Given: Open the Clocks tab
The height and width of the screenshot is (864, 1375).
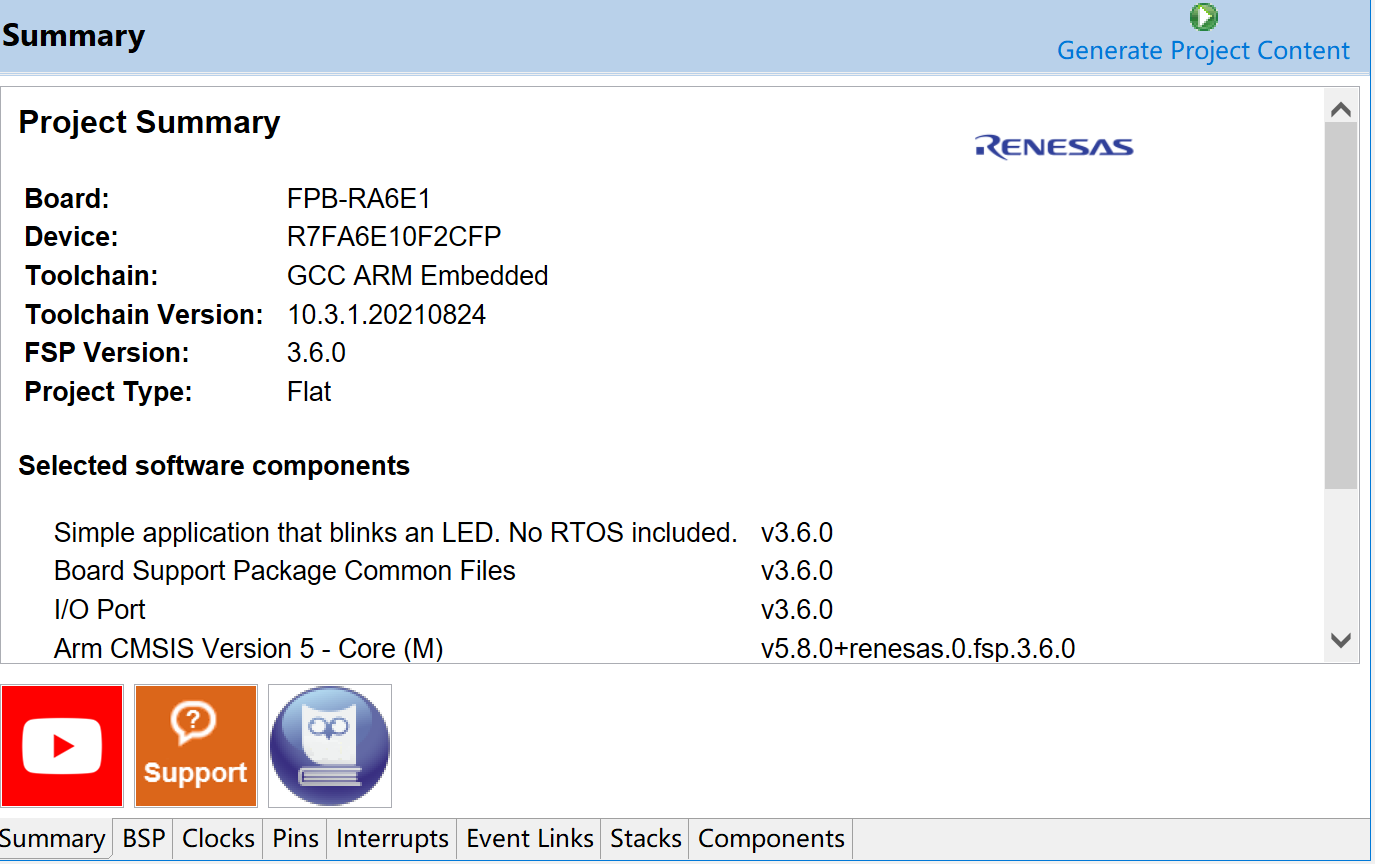Looking at the screenshot, I should tap(219, 838).
